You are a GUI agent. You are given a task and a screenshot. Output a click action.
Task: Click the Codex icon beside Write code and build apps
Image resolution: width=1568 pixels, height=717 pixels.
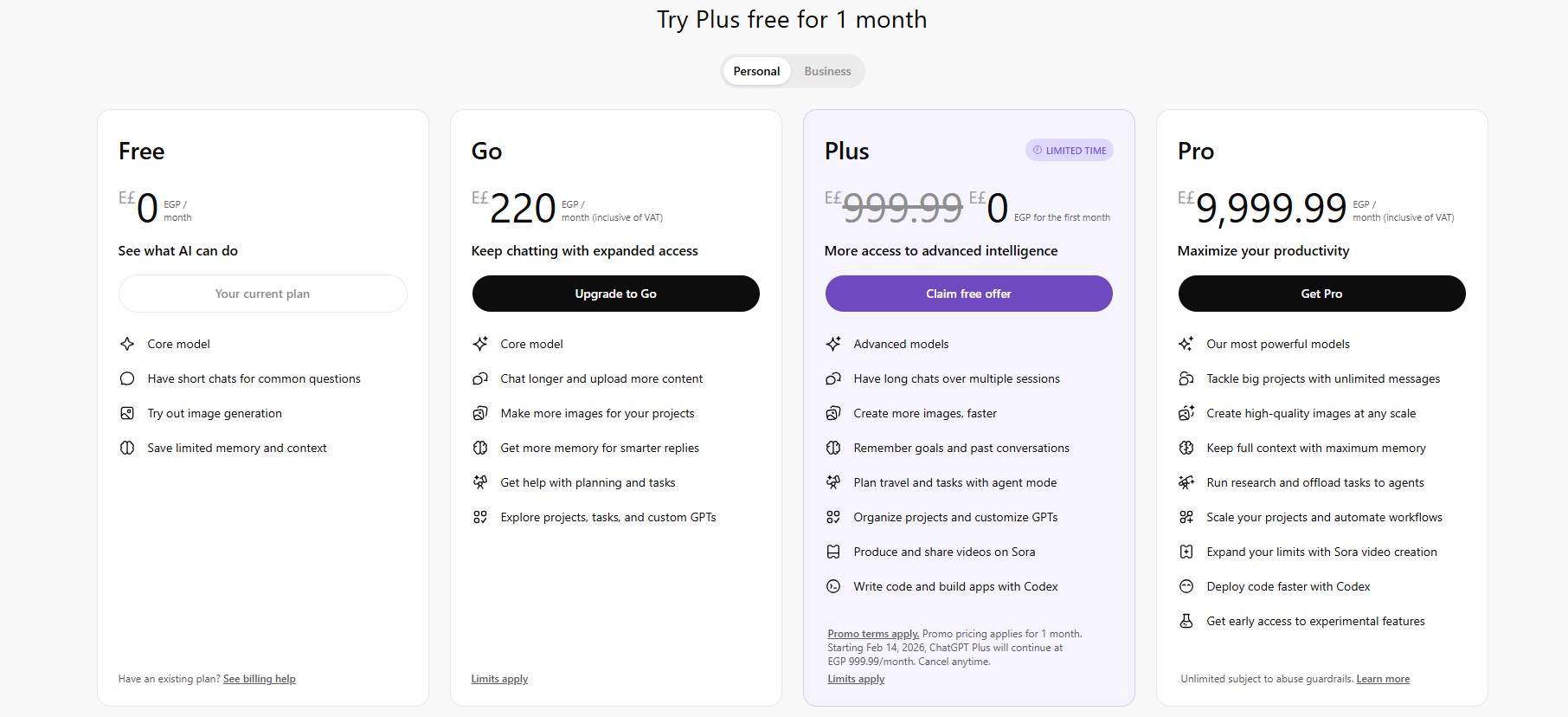coord(833,586)
